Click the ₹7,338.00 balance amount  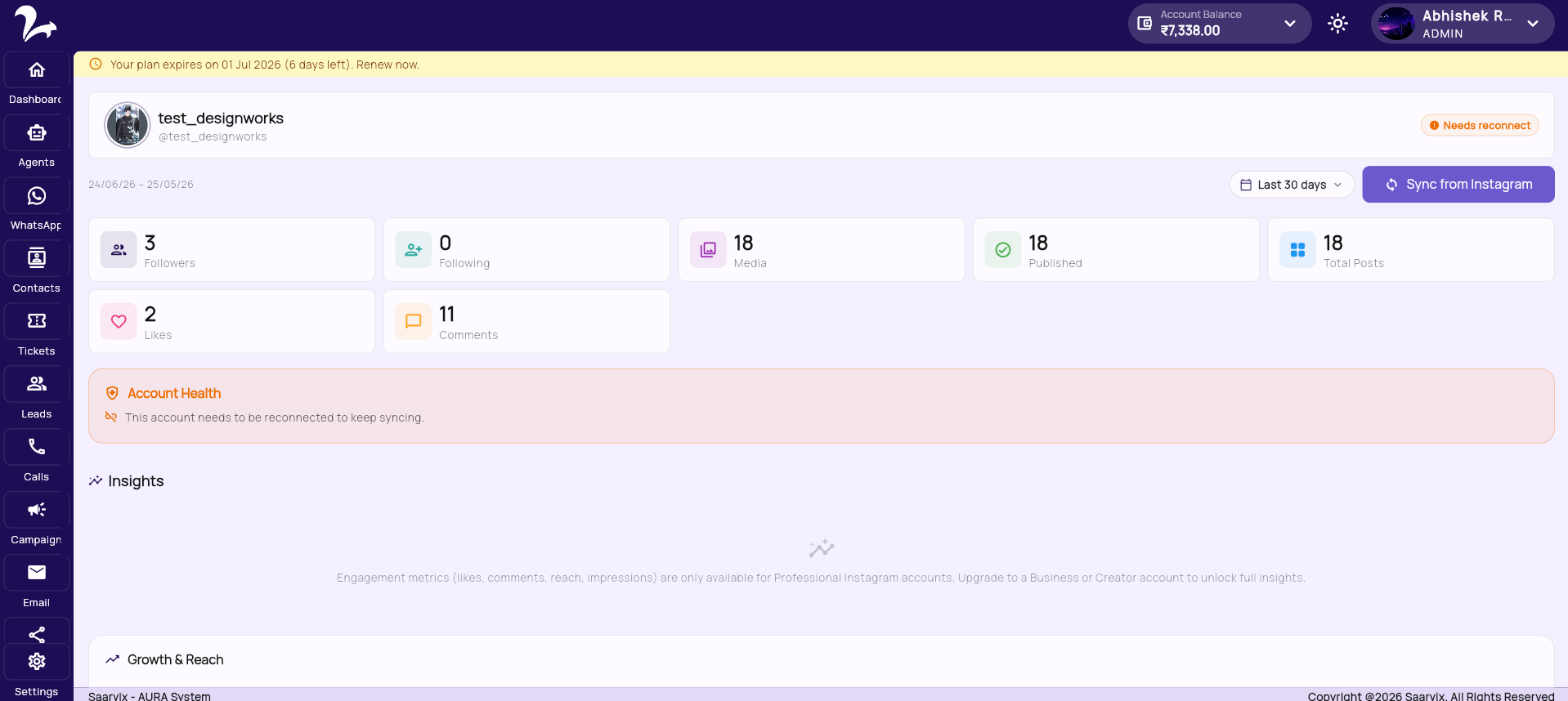(1190, 31)
